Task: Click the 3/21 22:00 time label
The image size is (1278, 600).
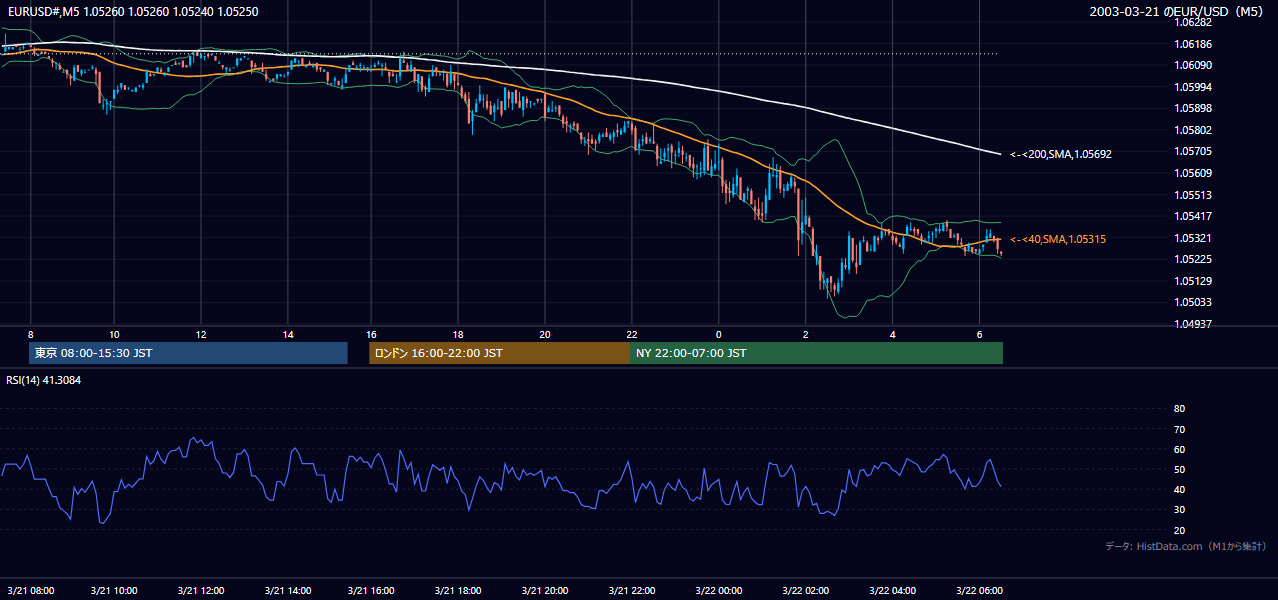Action: pos(632,590)
